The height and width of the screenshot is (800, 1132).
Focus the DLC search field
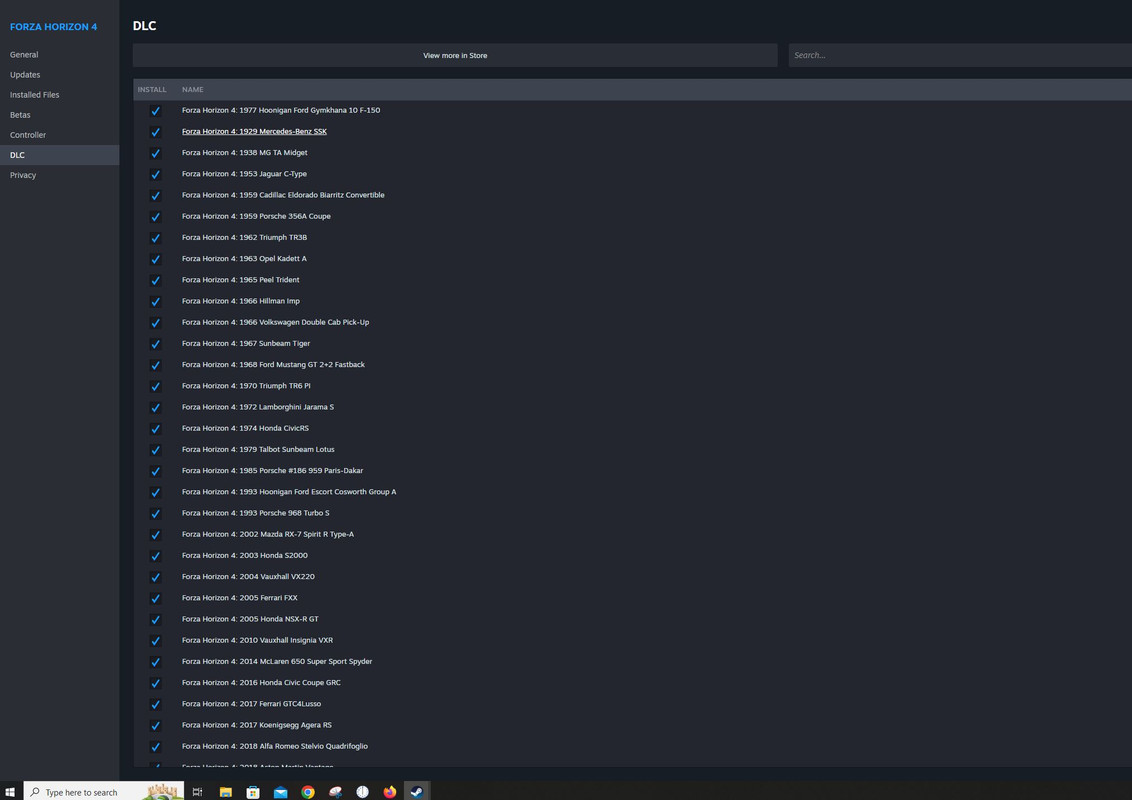(x=959, y=55)
